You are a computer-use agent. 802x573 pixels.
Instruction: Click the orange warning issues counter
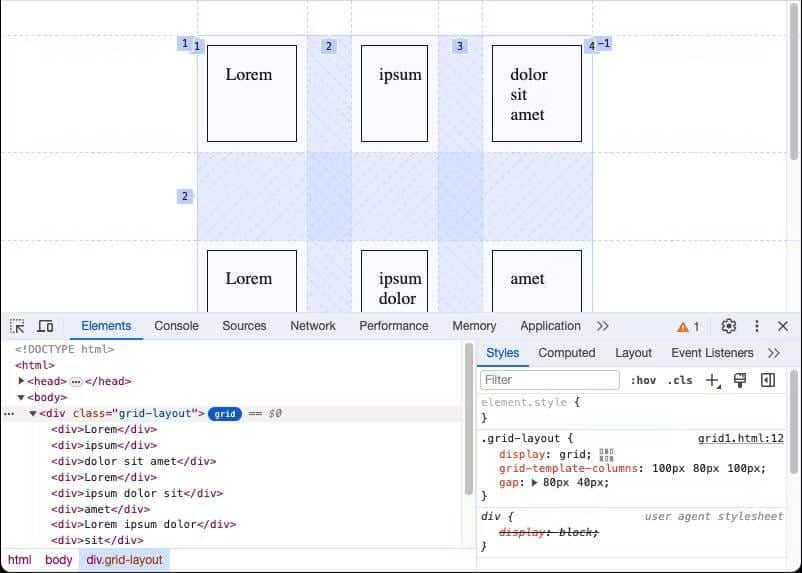688,326
